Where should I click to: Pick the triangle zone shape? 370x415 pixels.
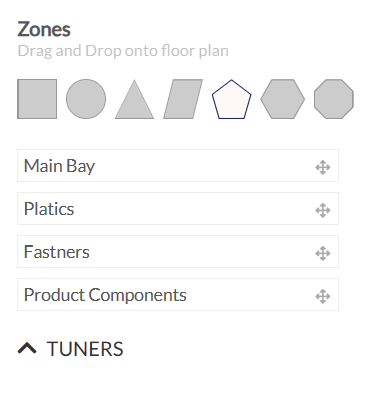coord(134,99)
